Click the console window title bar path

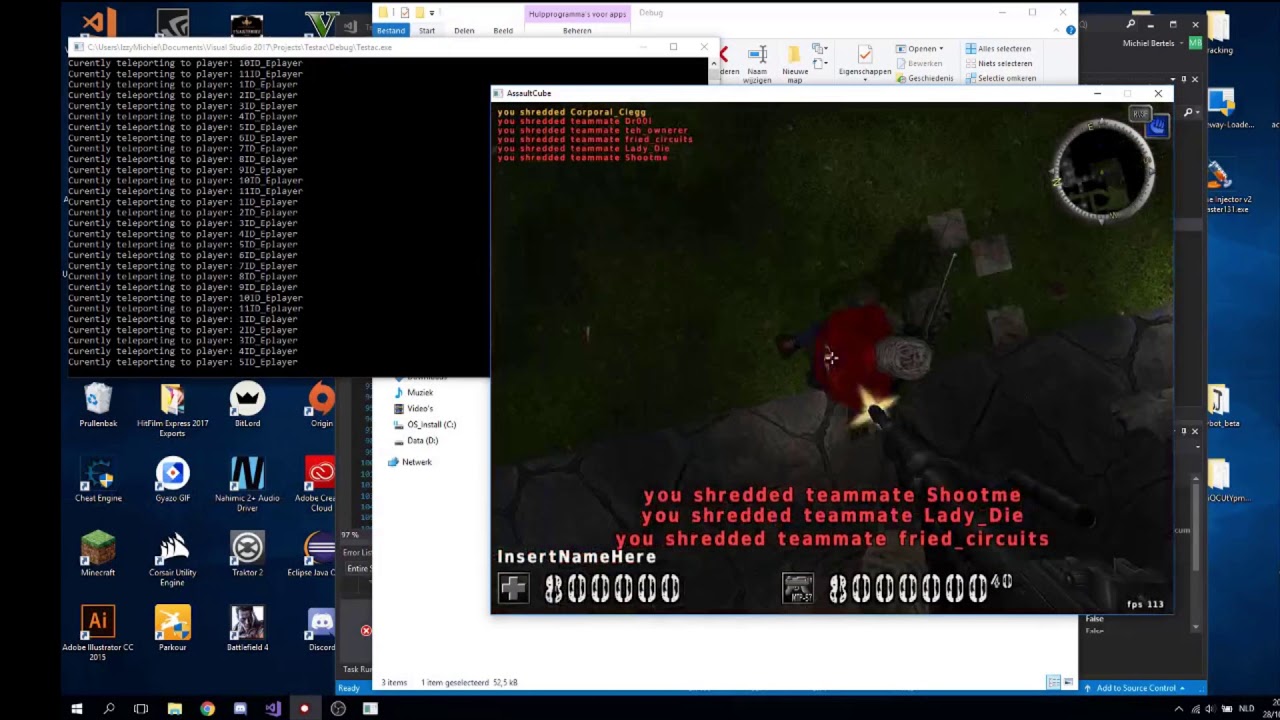click(x=240, y=47)
